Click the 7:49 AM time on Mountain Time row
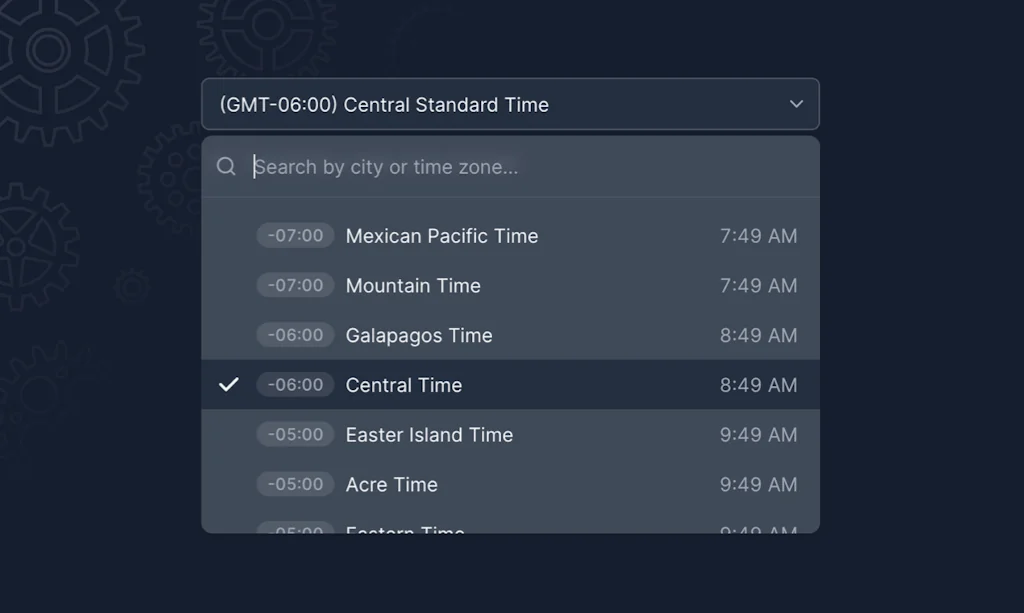Viewport: 1024px width, 613px height. tap(758, 286)
